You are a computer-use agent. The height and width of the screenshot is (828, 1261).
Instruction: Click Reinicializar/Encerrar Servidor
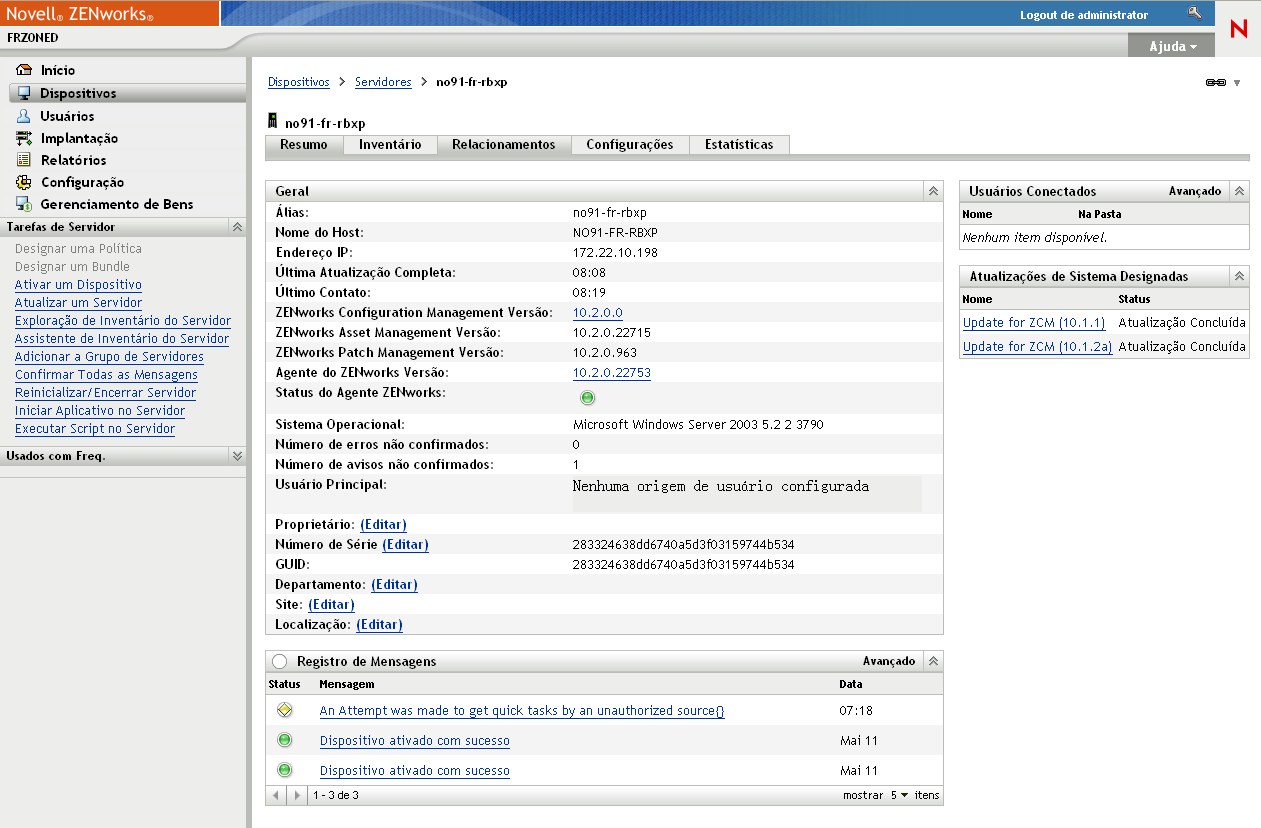pyautogui.click(x=105, y=393)
